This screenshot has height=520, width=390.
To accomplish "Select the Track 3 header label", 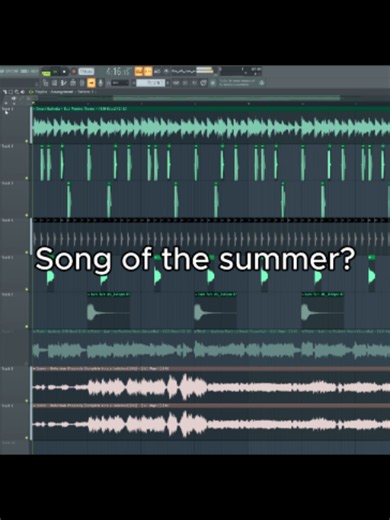I will pyautogui.click(x=8, y=183).
